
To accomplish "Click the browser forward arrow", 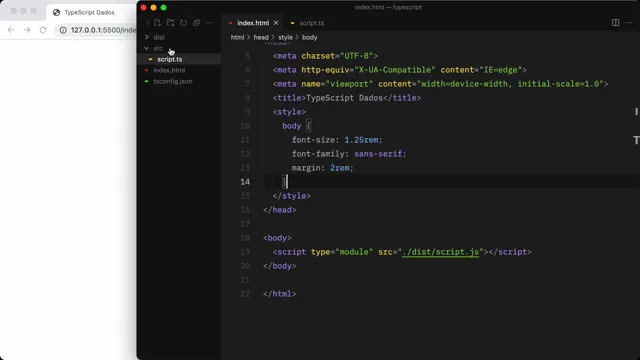I will pos(27,30).
